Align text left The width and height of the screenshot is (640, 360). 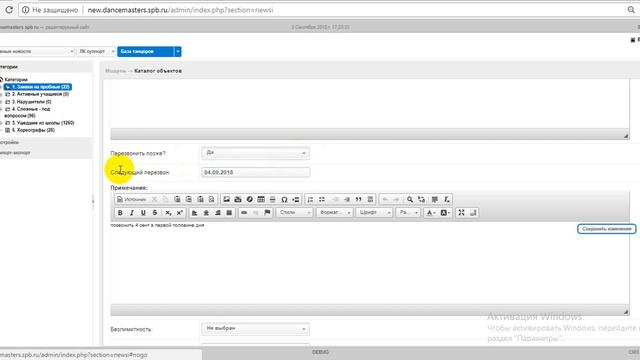point(195,213)
